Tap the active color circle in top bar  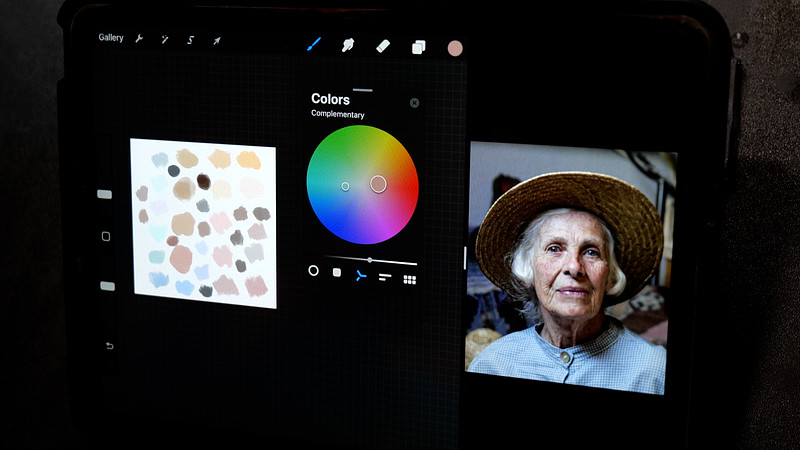[x=455, y=48]
